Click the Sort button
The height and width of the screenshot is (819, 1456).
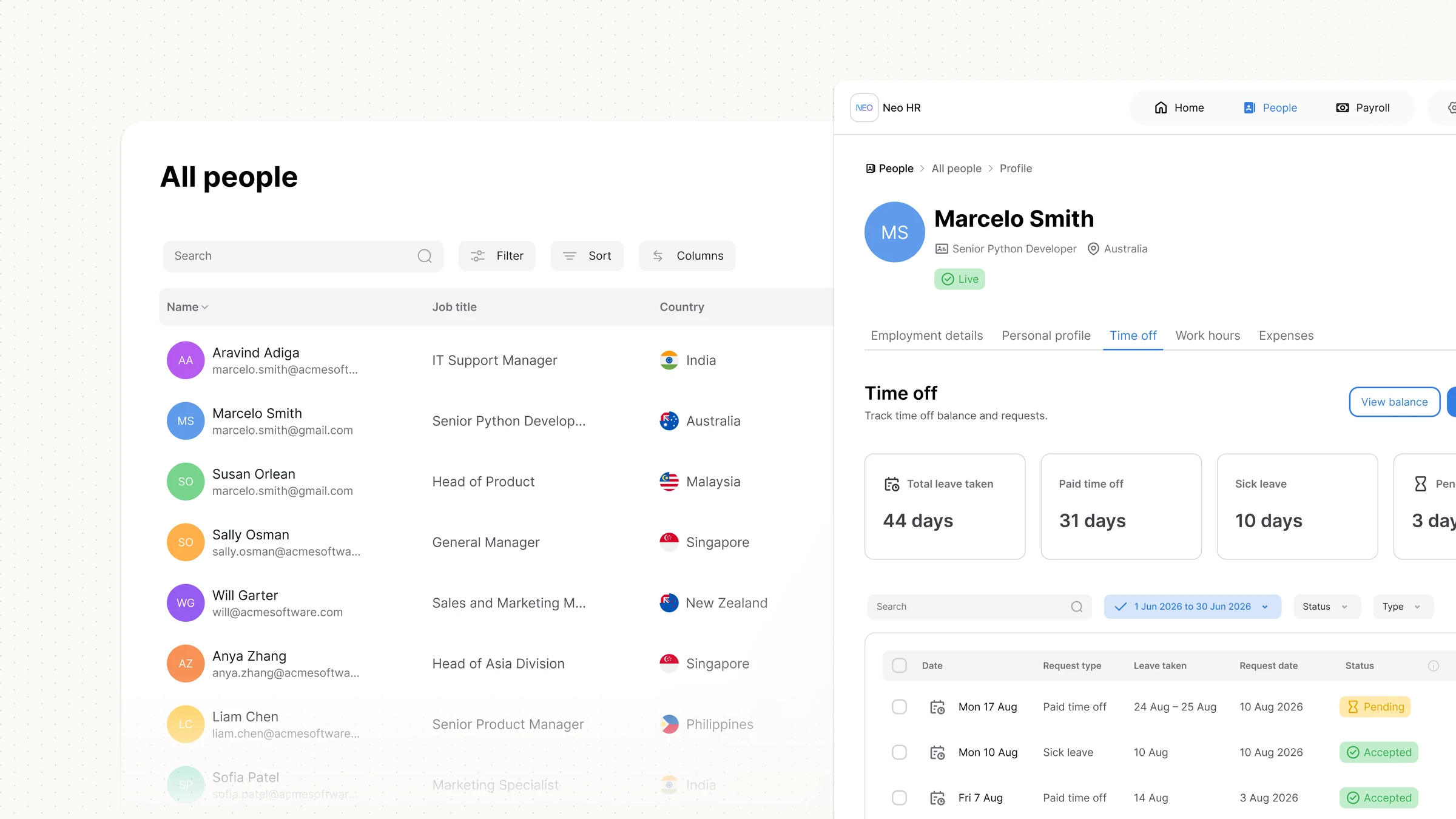click(587, 256)
